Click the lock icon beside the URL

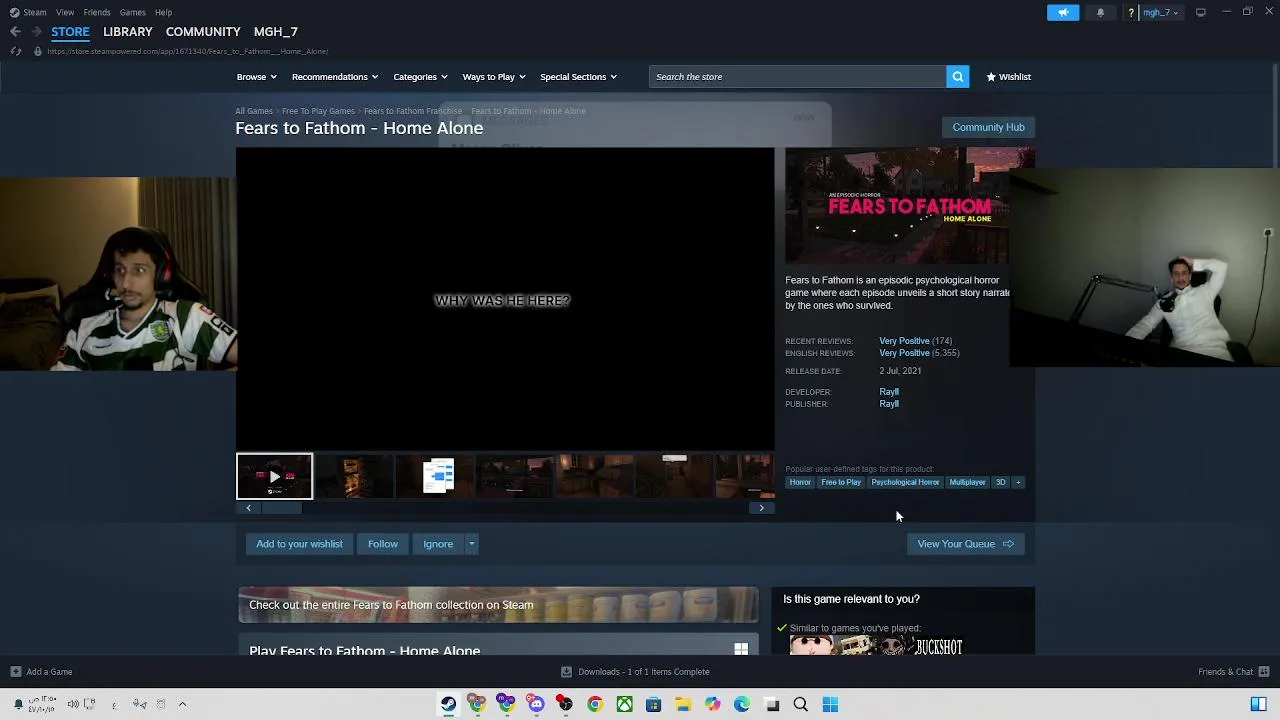click(38, 51)
